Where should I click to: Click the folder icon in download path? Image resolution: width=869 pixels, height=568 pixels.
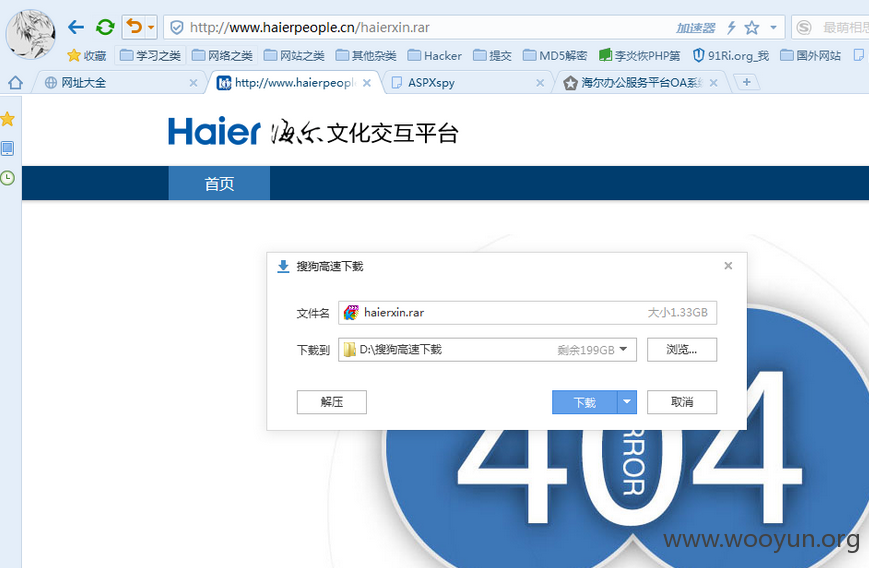350,350
